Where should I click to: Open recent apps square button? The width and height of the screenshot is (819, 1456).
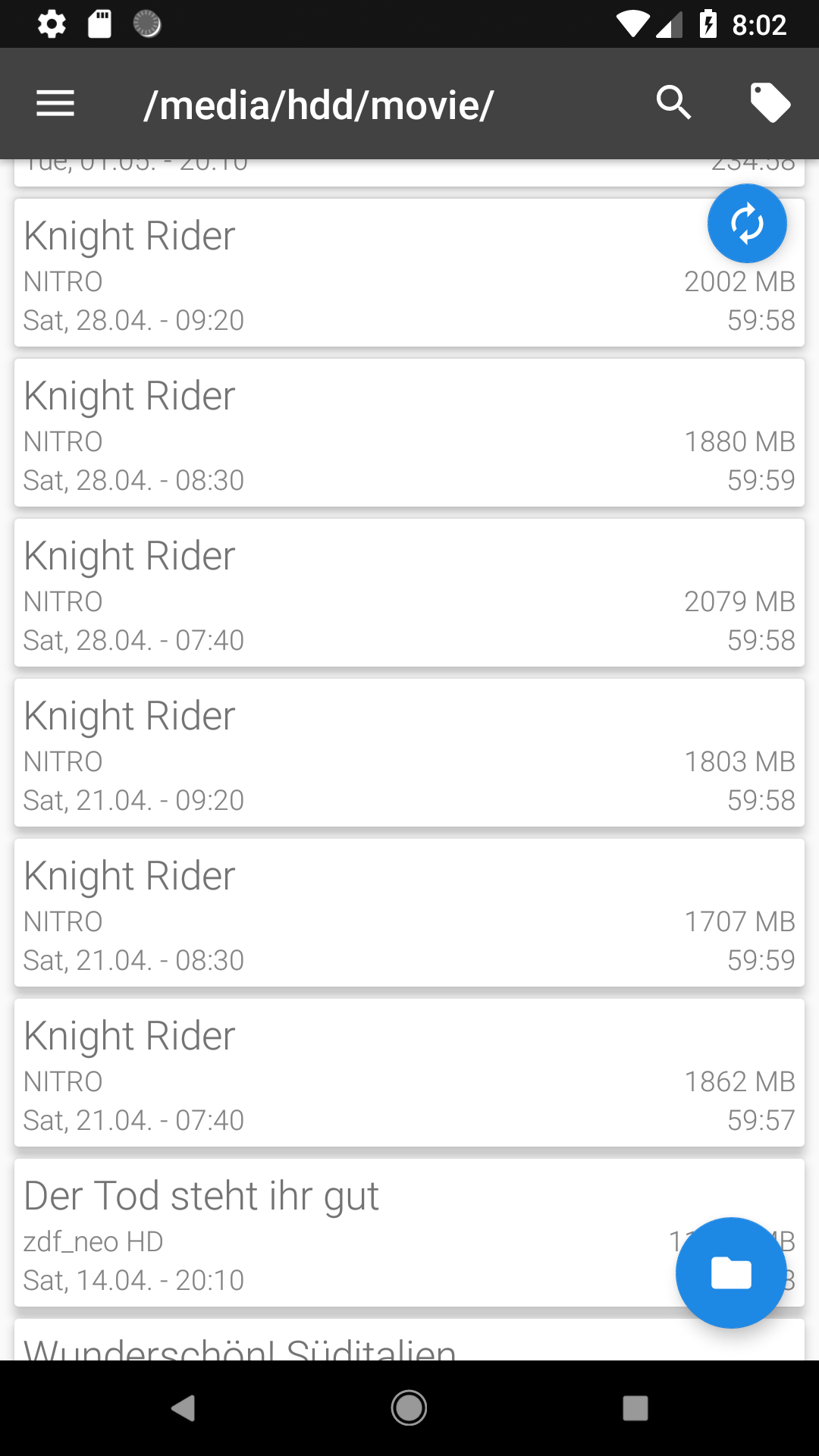click(635, 1408)
